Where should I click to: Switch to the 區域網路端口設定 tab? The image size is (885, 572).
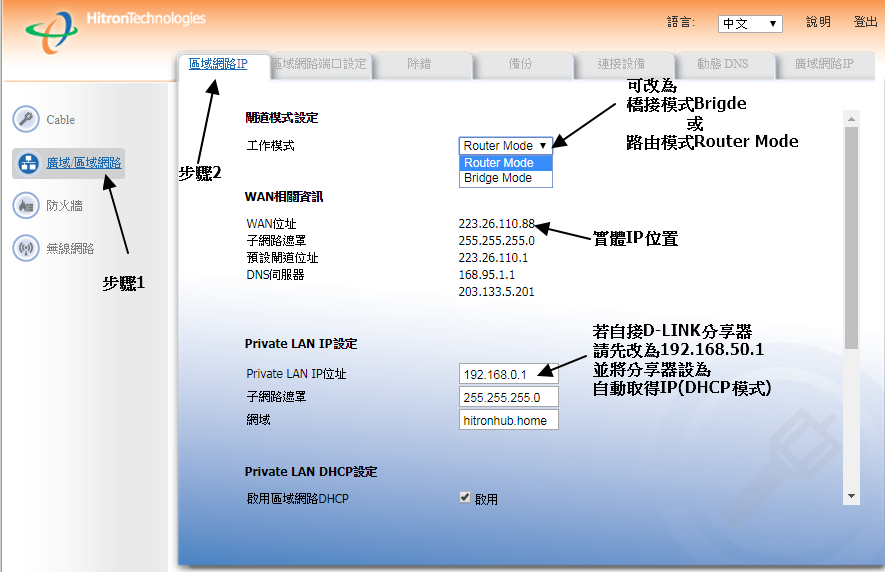point(319,64)
